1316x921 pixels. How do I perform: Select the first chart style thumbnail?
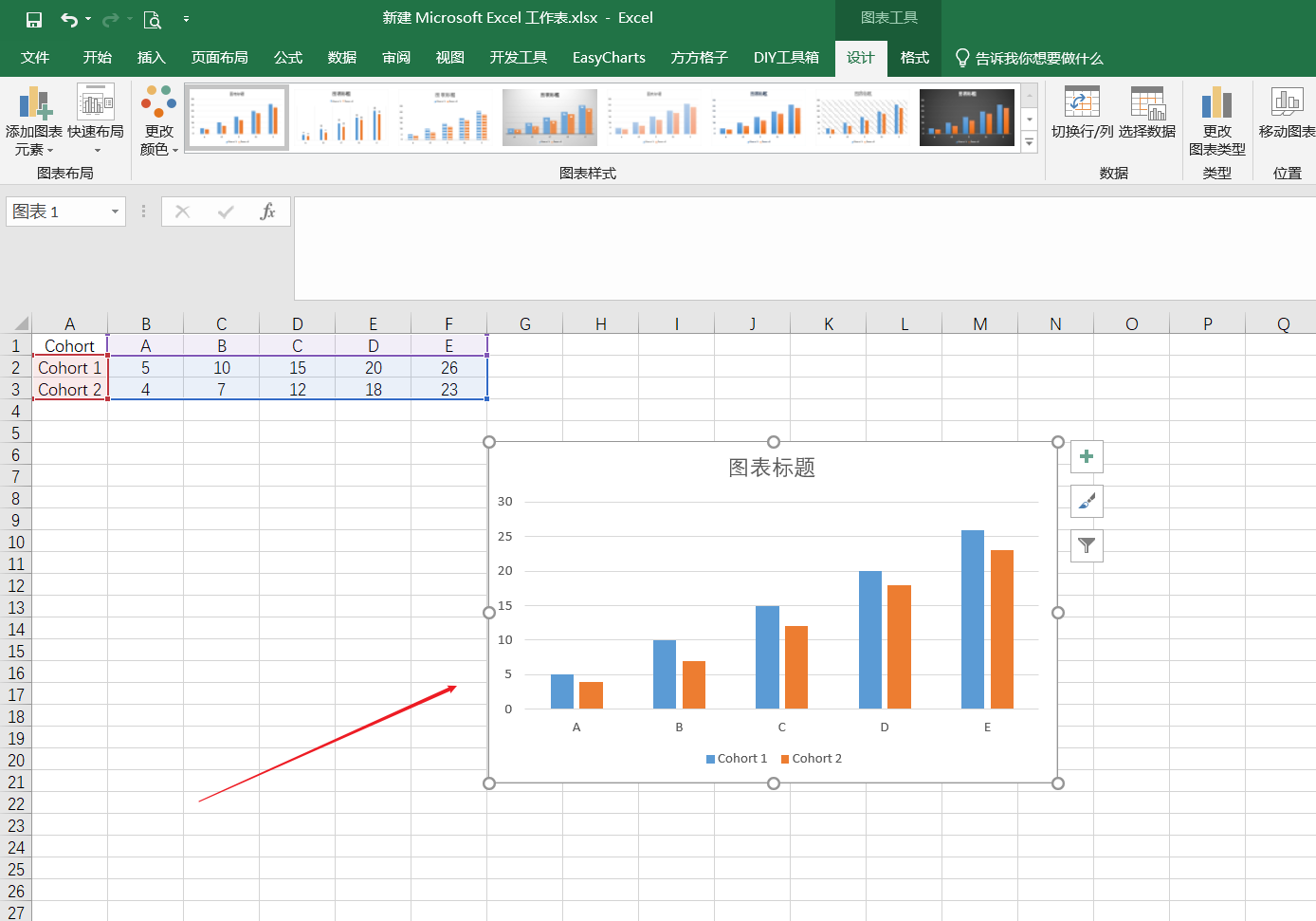(x=237, y=118)
